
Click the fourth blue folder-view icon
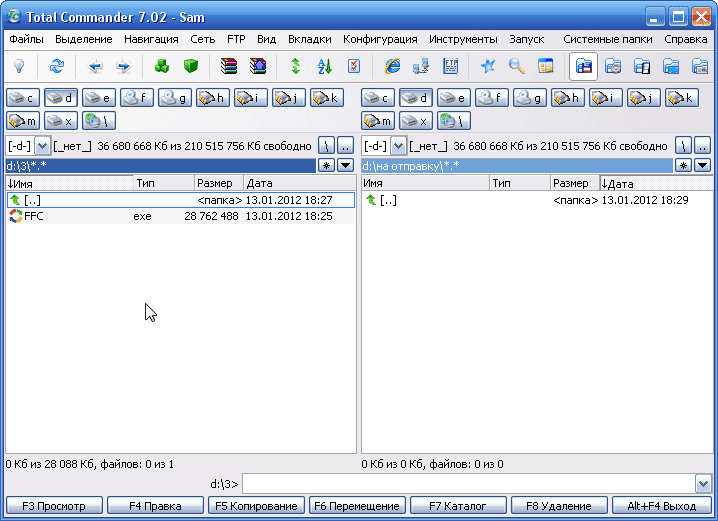pos(671,66)
